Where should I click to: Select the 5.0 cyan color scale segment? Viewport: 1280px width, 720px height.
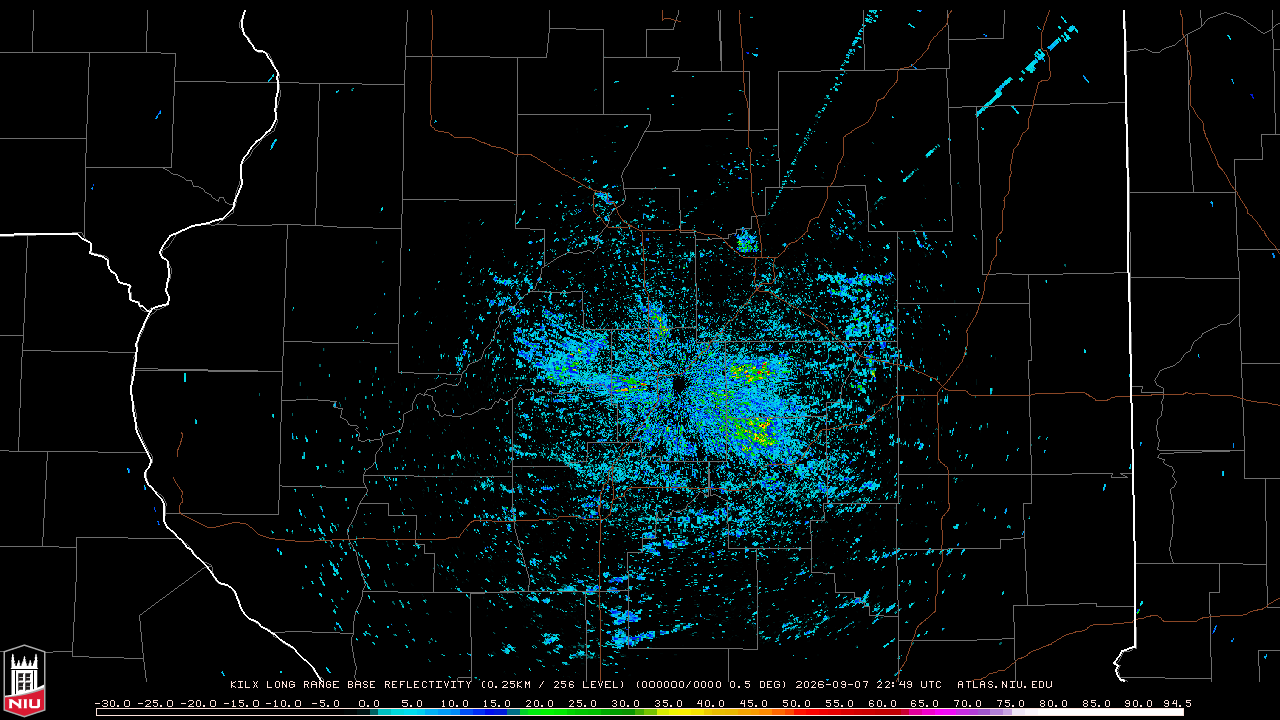click(x=411, y=712)
